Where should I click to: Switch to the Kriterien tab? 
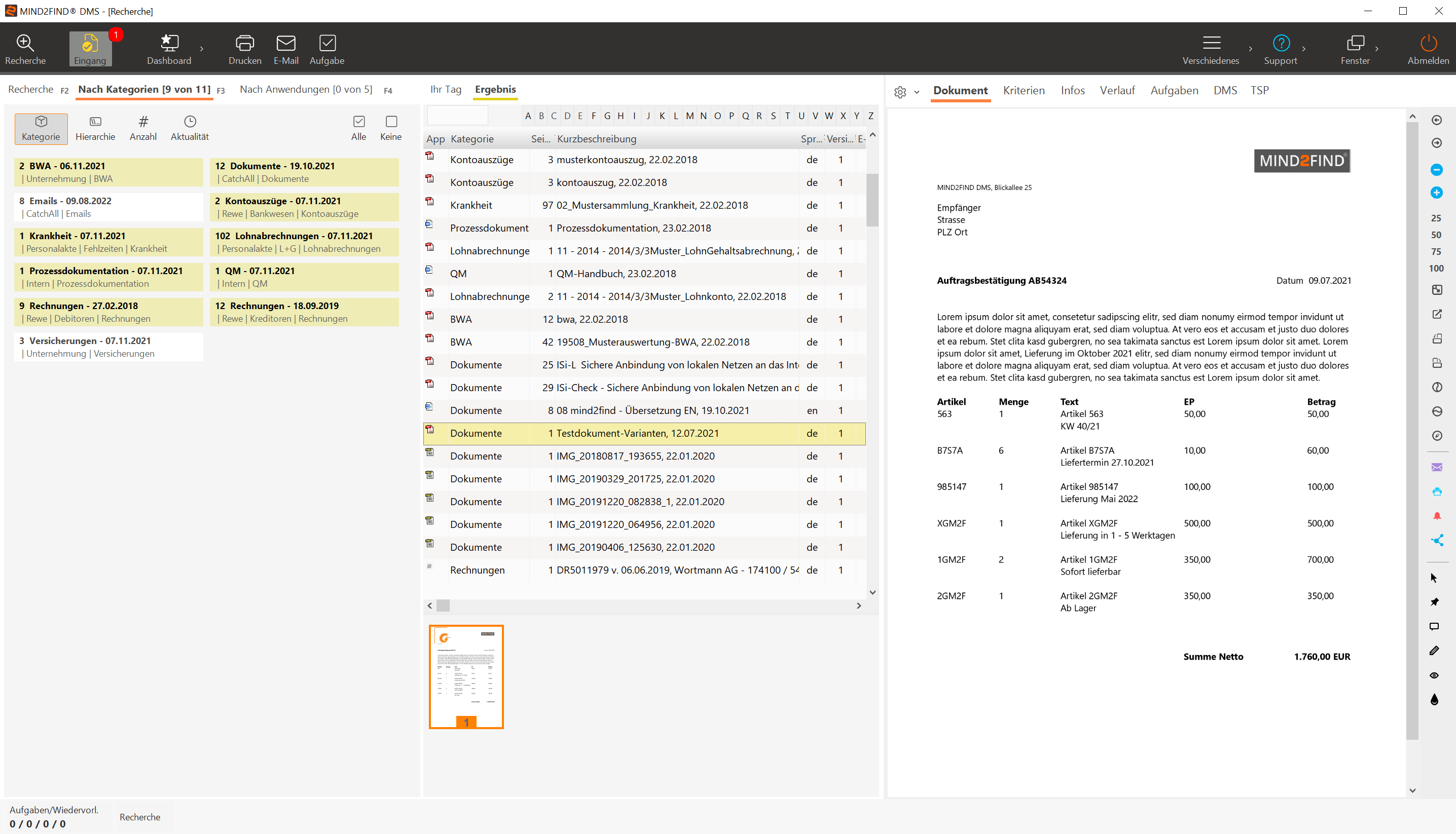(1024, 91)
